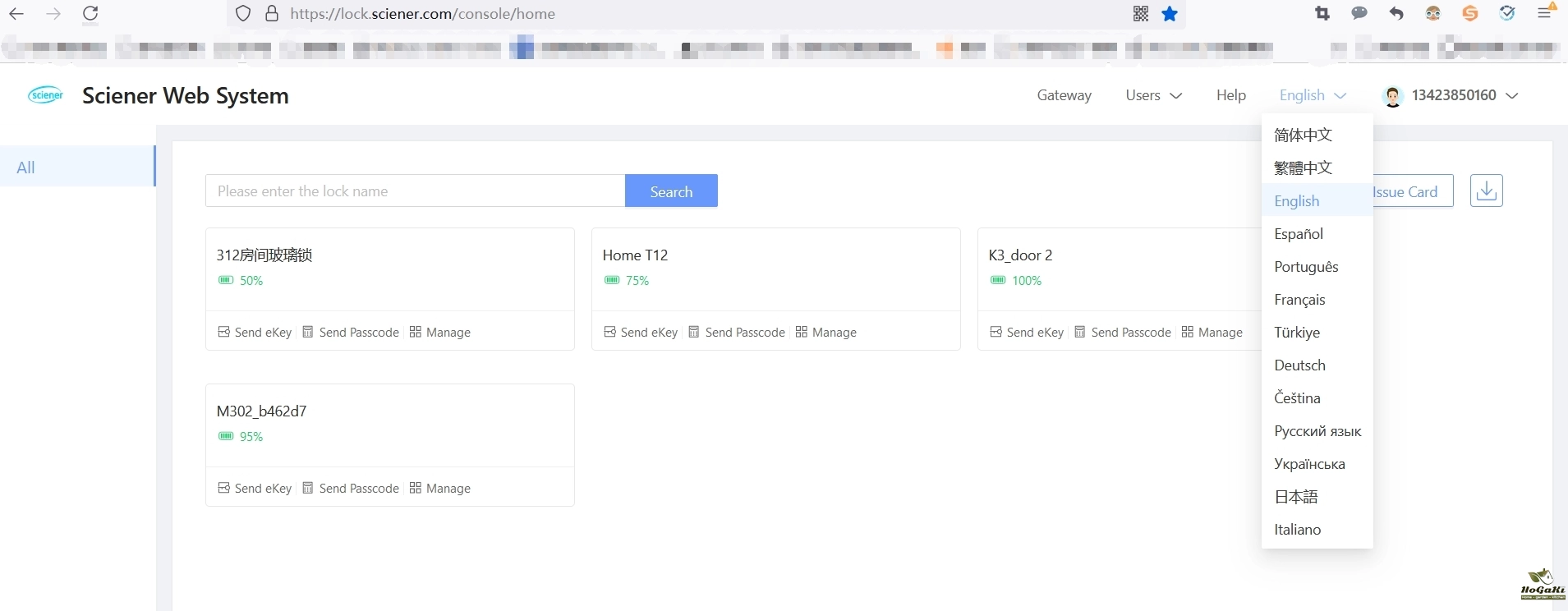Select 日本語 language option
The width and height of the screenshot is (1568, 611).
point(1296,497)
